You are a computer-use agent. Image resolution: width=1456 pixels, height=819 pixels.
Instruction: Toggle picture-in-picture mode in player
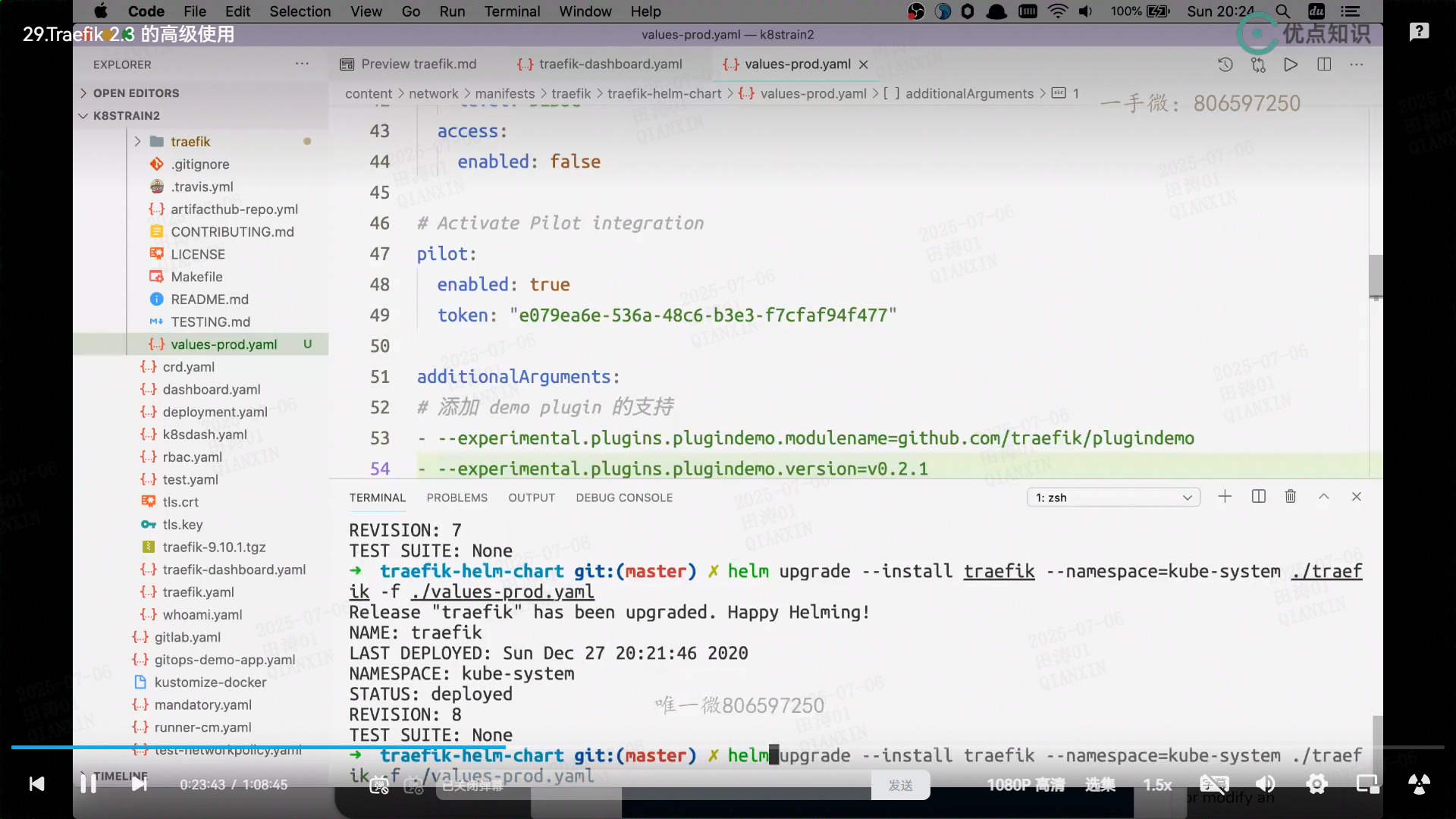tap(1367, 784)
